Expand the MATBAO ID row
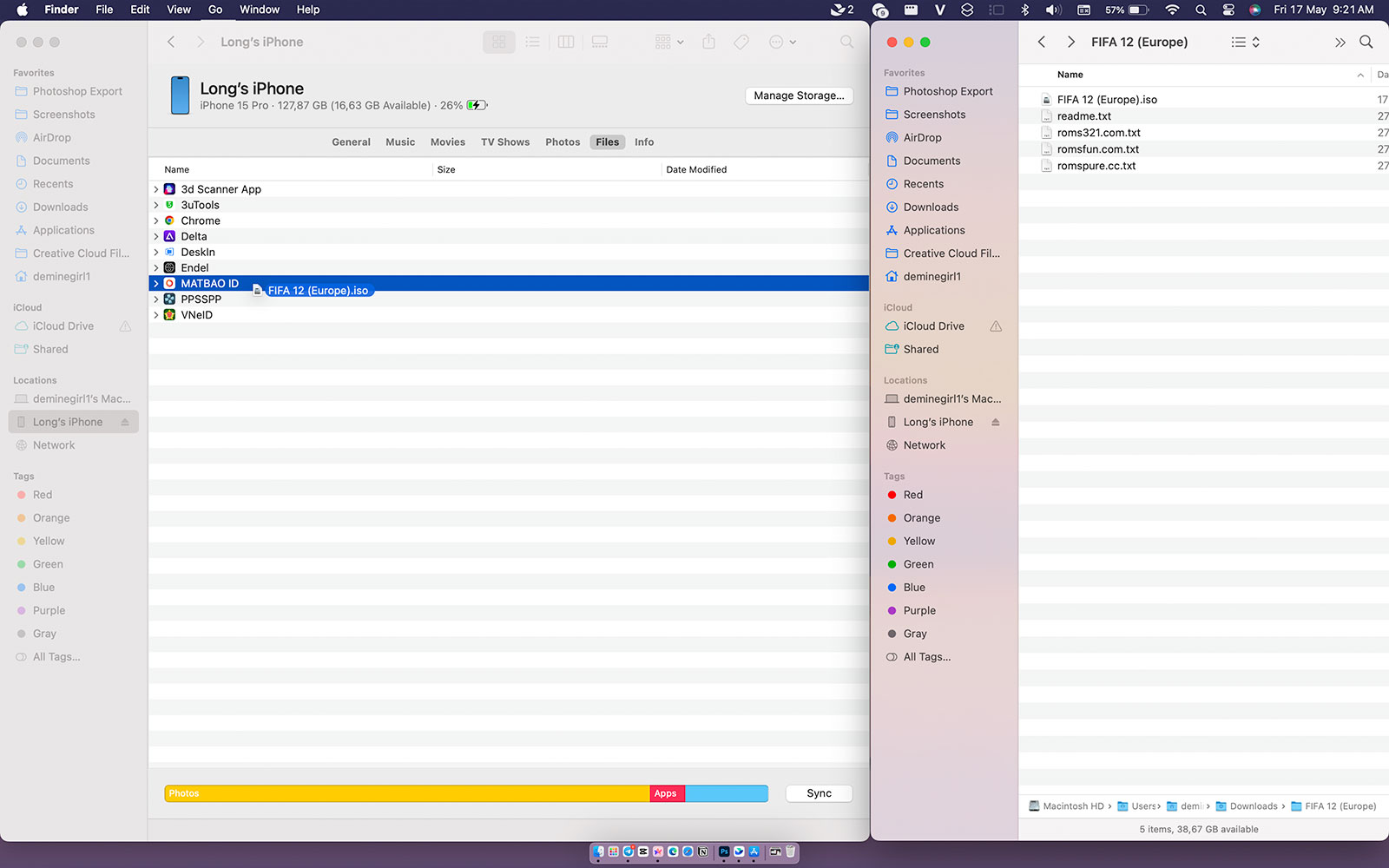The height and width of the screenshot is (868, 1389). pyautogui.click(x=156, y=283)
